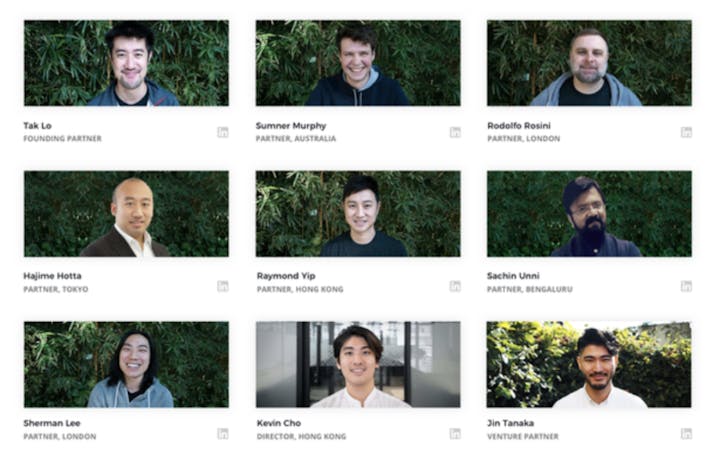The height and width of the screenshot is (463, 720).
Task: Open Raymond Yip's LinkedIn icon
Action: pyautogui.click(x=455, y=286)
